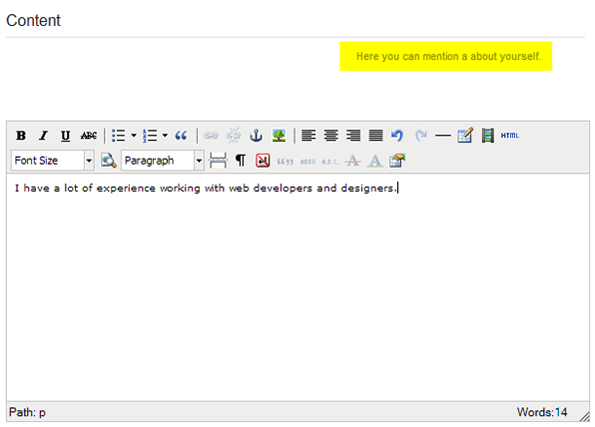Viewport: 595px width, 427px height.
Task: Expand the bullet list style arrow
Action: click(x=134, y=136)
